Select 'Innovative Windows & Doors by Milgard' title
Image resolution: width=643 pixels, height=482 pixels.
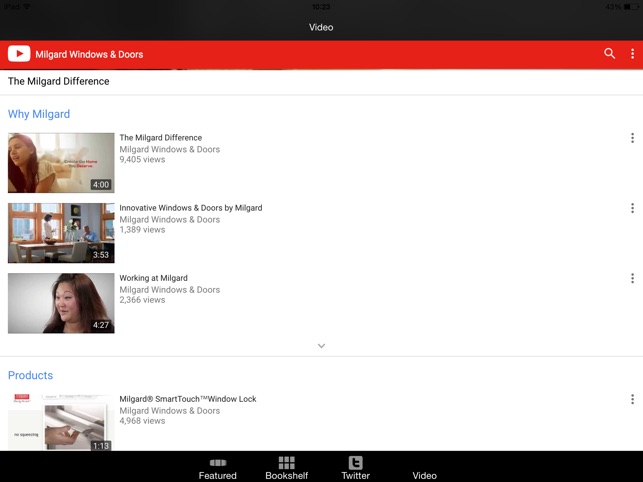[191, 208]
